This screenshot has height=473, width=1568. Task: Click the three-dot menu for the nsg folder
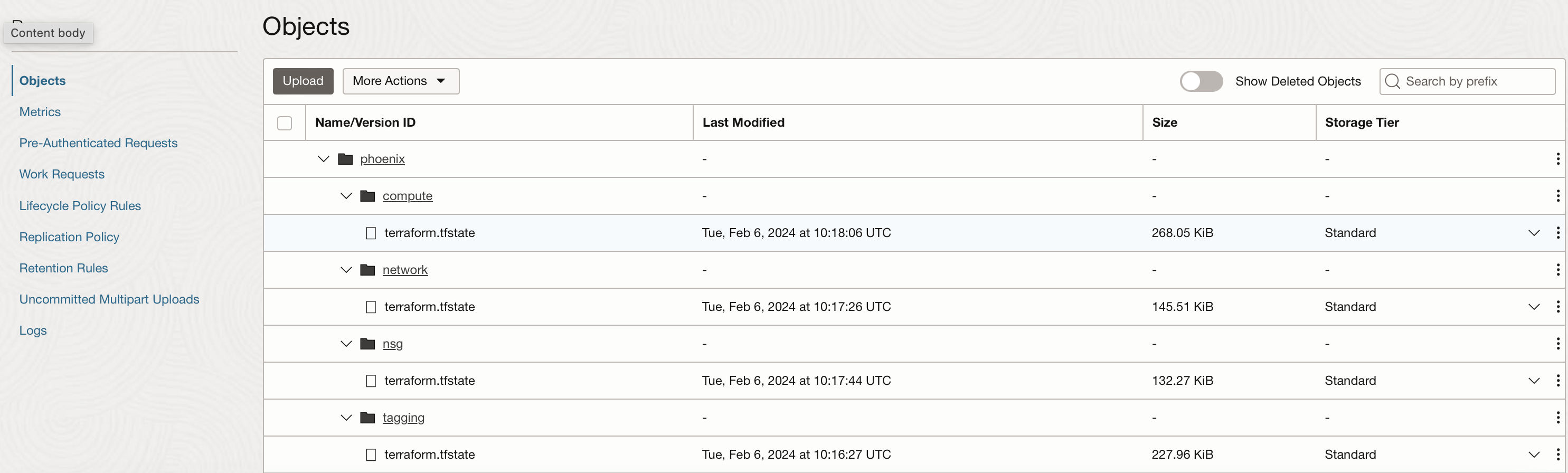click(1557, 344)
